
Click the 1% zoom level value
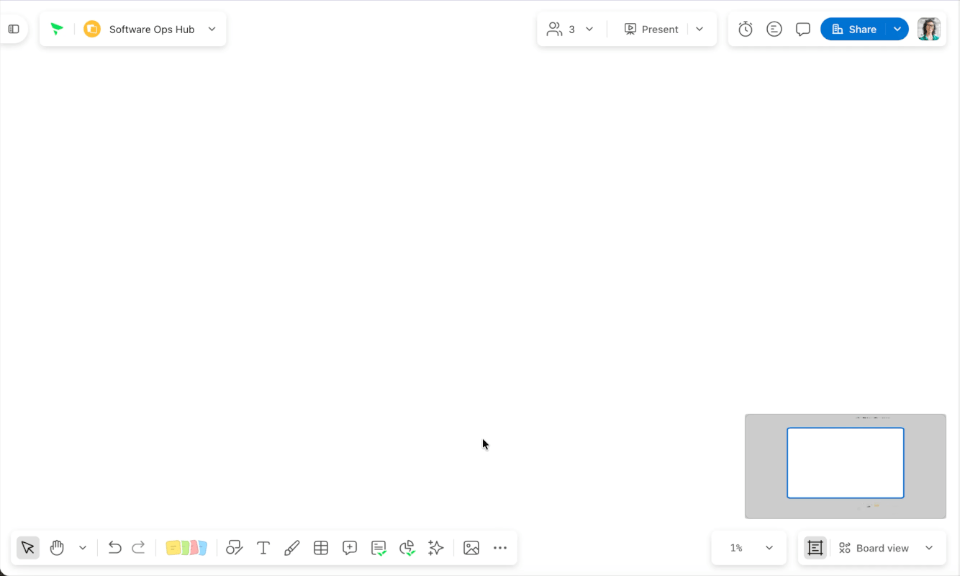(736, 548)
